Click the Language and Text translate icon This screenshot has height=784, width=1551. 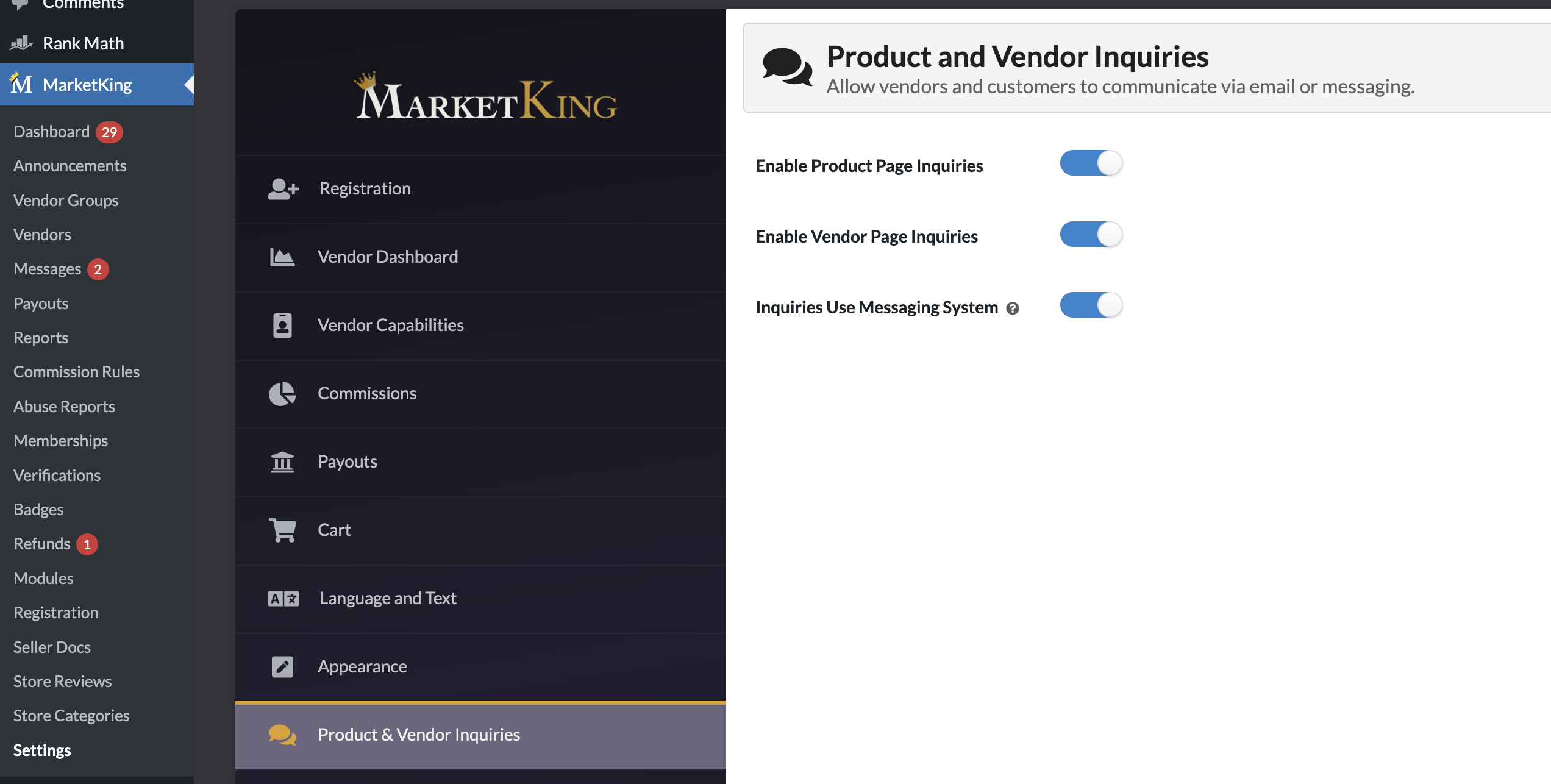click(283, 599)
